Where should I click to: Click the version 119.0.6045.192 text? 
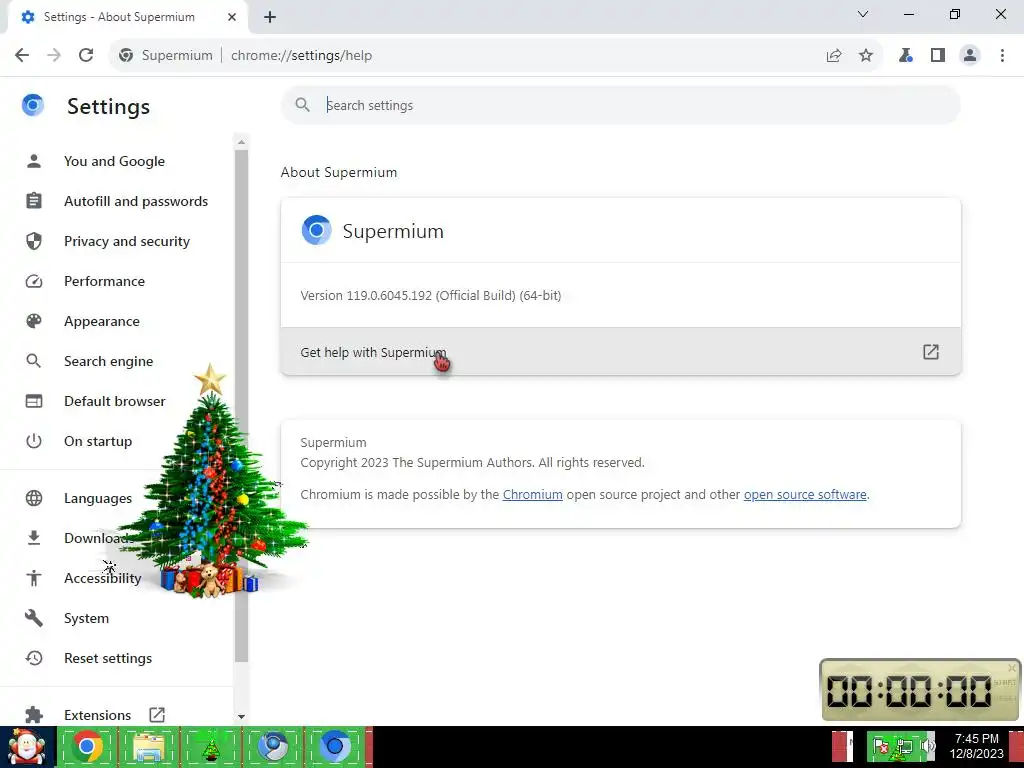430,295
